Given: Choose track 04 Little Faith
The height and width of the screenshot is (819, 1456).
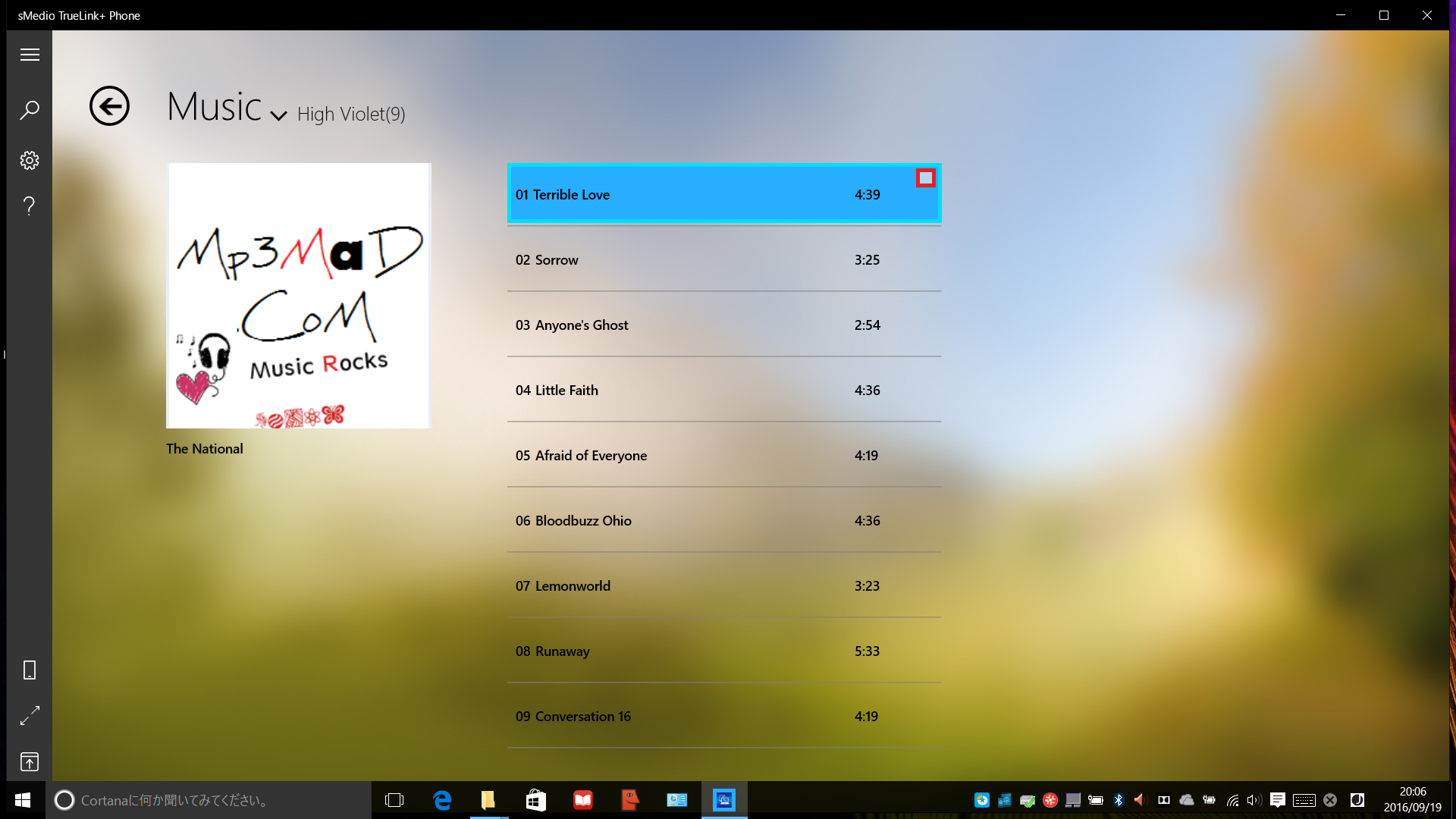Looking at the screenshot, I should tap(724, 390).
